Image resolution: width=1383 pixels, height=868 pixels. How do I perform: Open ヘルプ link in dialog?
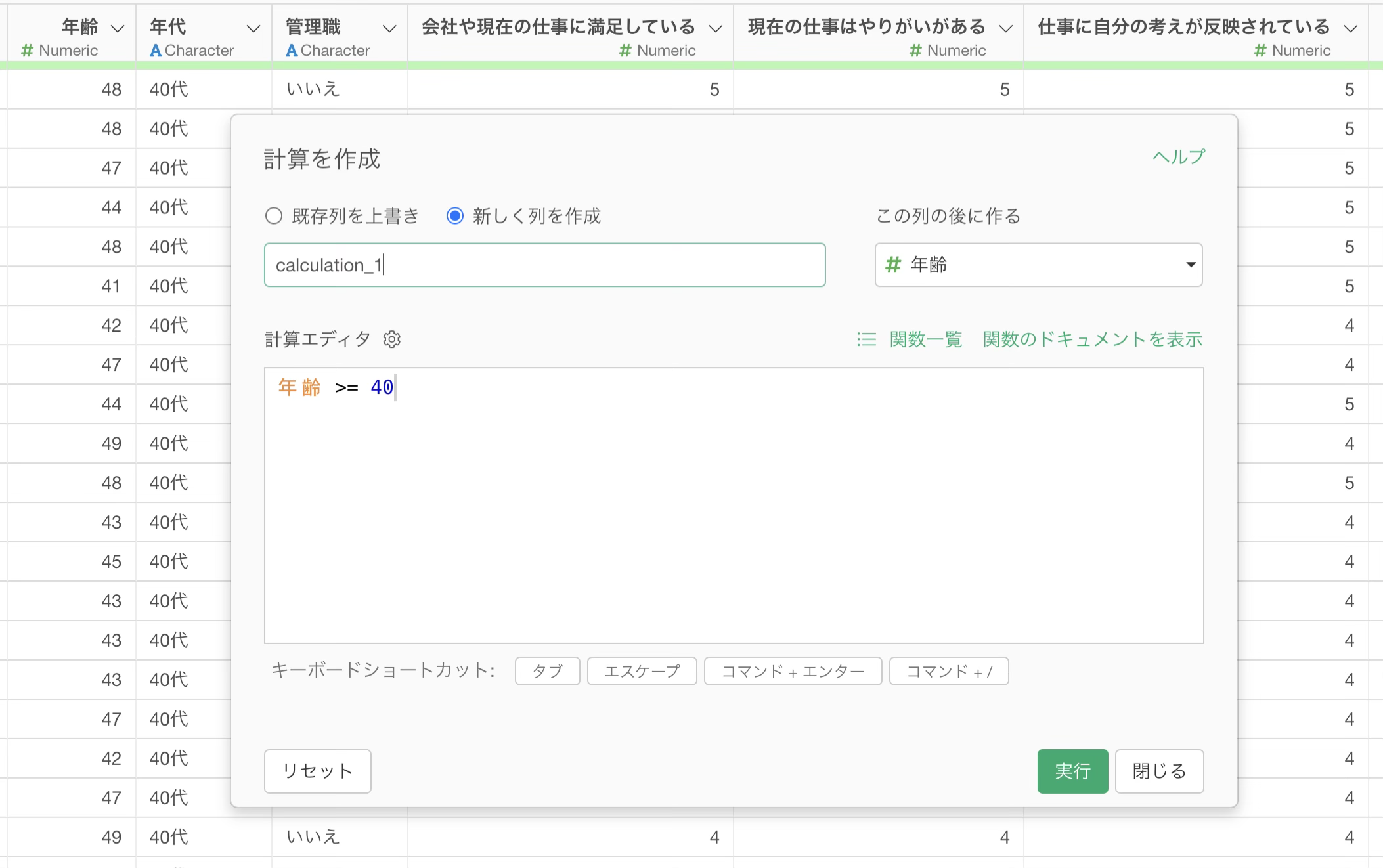pyautogui.click(x=1179, y=157)
